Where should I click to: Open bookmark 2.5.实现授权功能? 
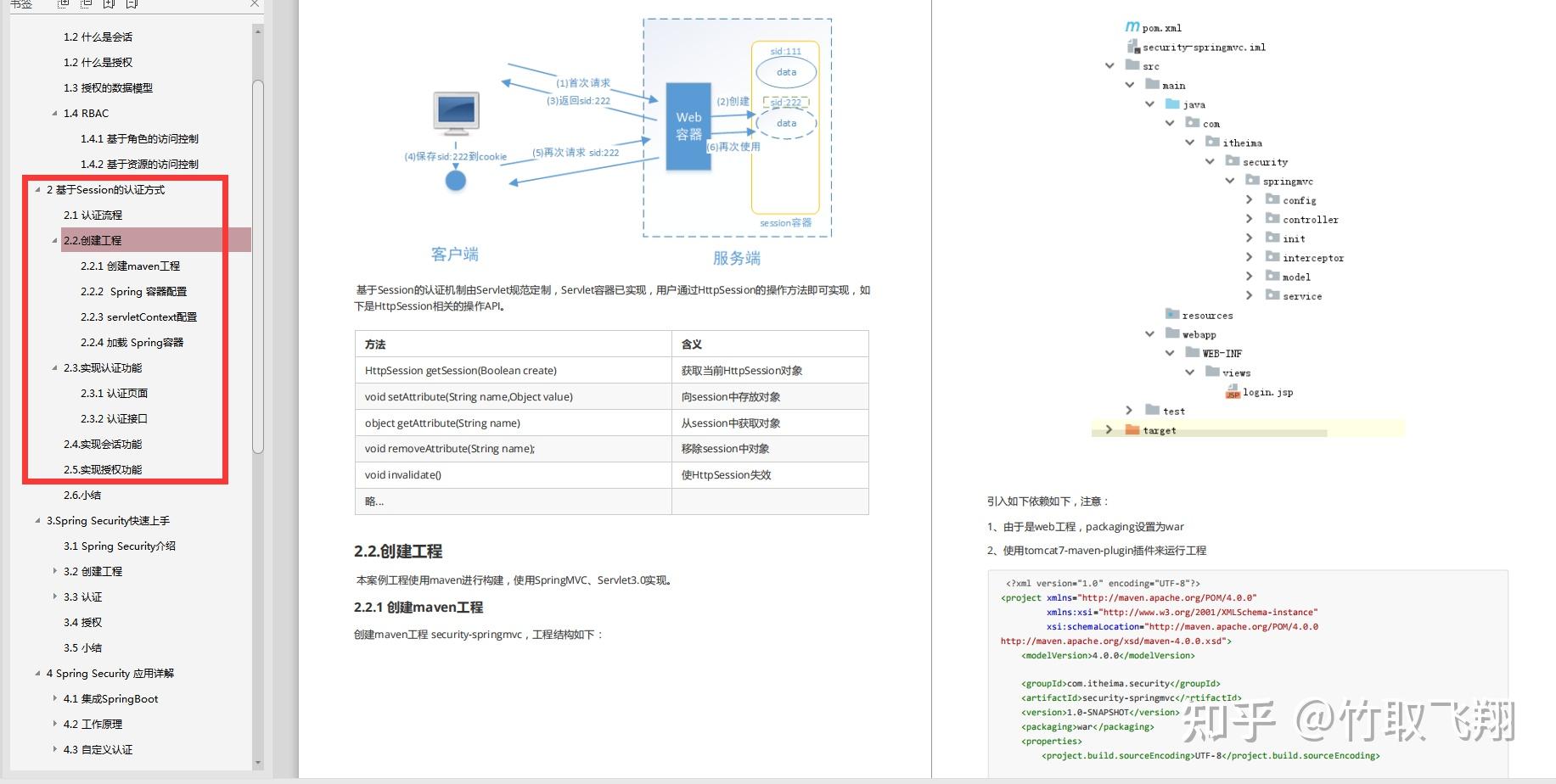103,470
